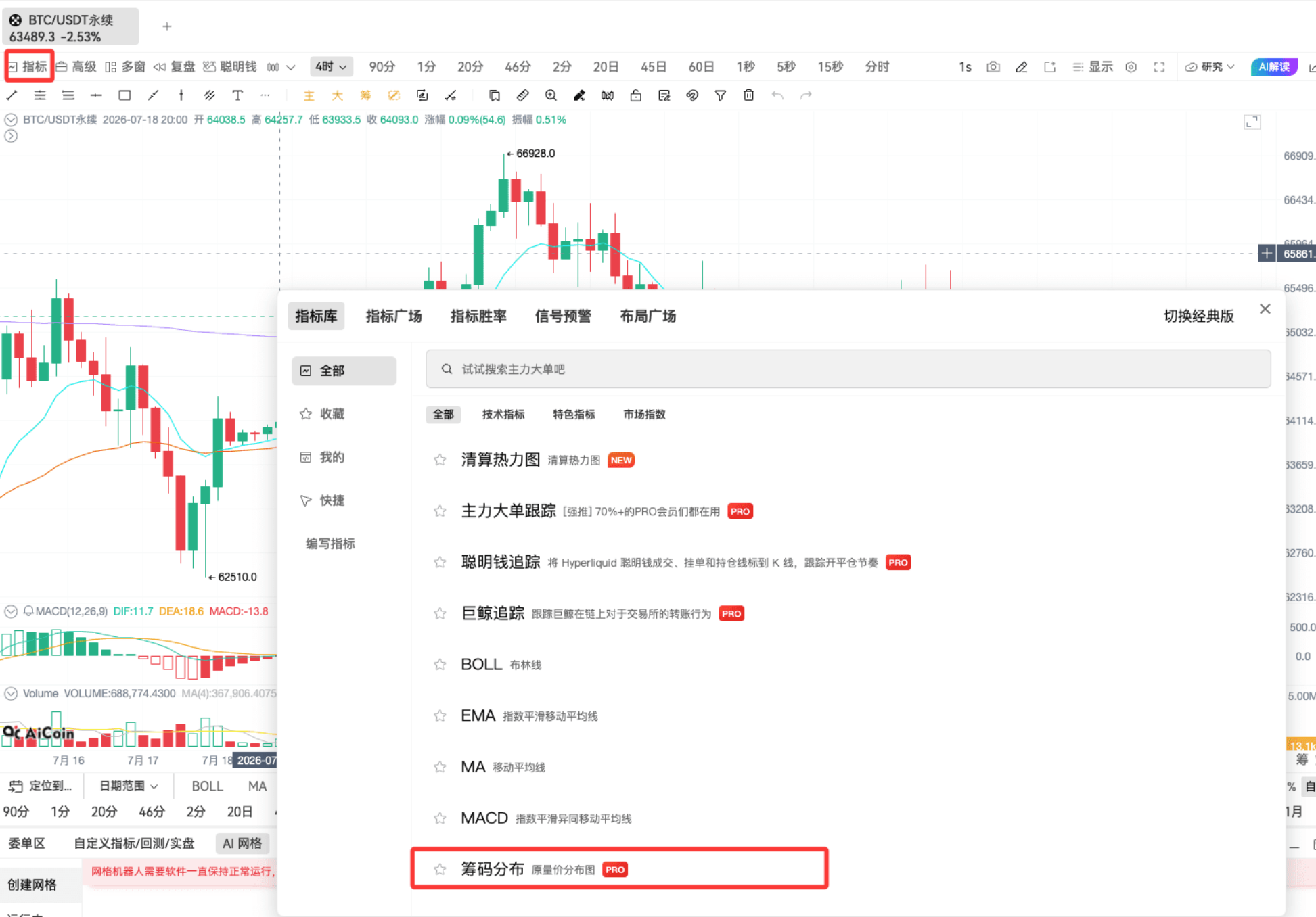Click the share export icon
The width and height of the screenshot is (1316, 917).
coord(1049,67)
